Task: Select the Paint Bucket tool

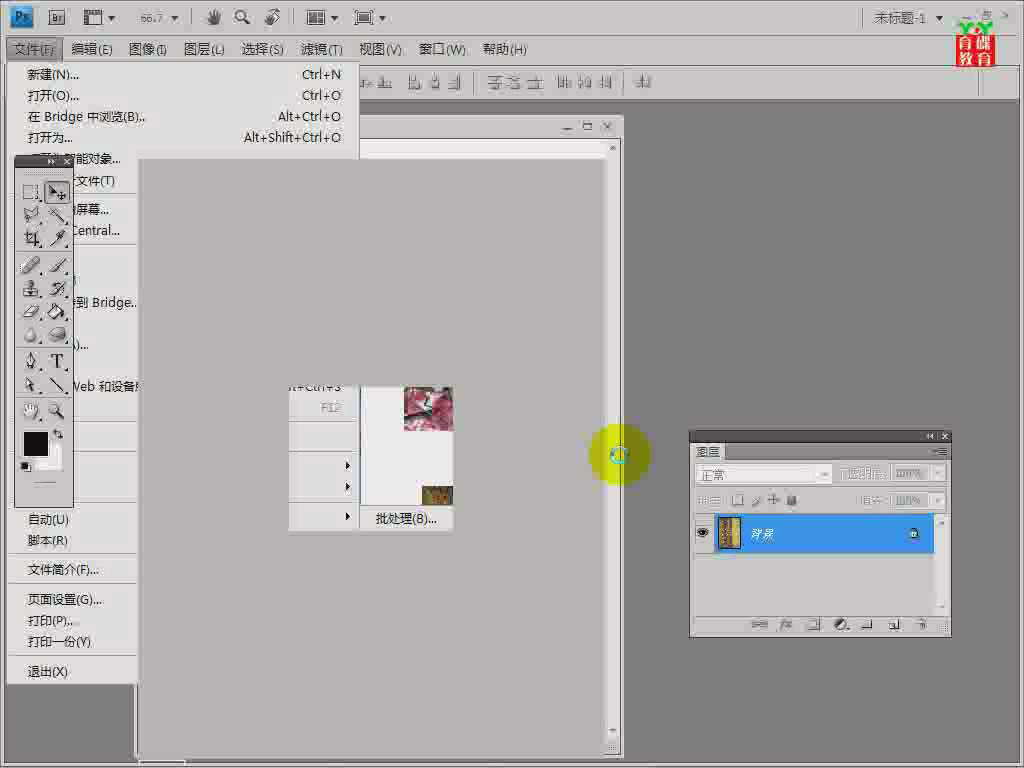Action: click(57, 312)
